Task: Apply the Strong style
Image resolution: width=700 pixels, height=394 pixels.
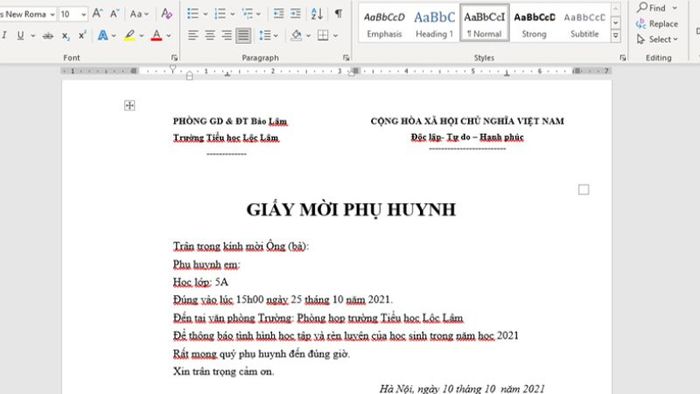Action: click(x=534, y=24)
